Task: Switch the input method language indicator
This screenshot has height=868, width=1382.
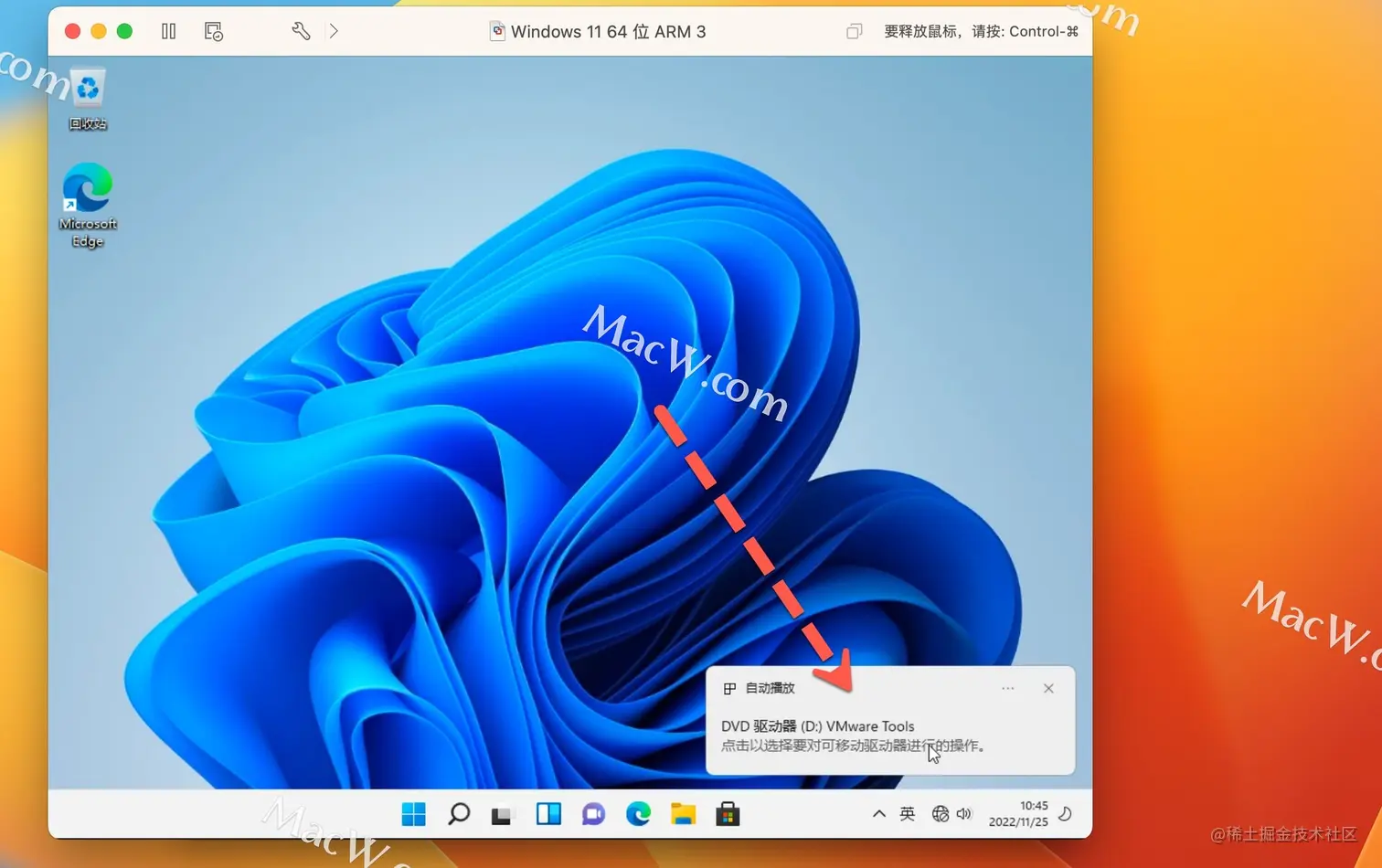Action: 907,813
